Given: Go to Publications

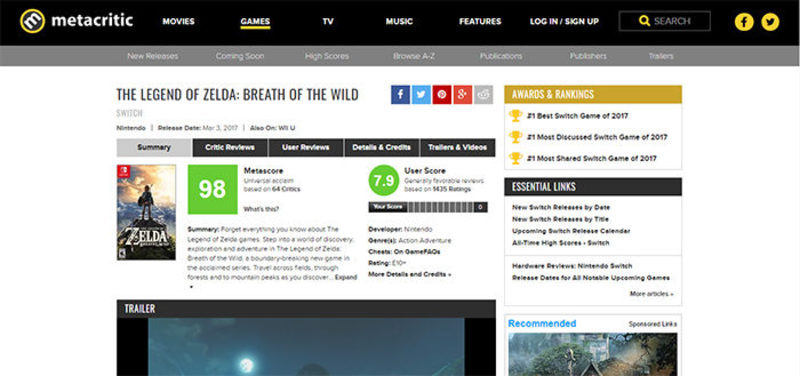Looking at the screenshot, I should point(501,56).
